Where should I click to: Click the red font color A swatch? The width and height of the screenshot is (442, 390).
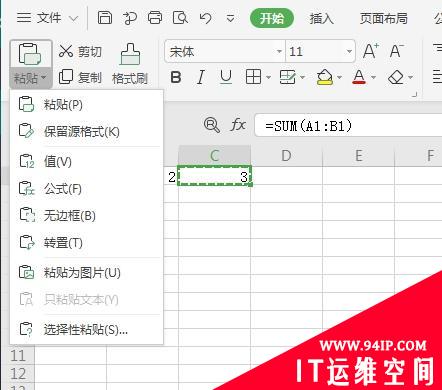359,77
